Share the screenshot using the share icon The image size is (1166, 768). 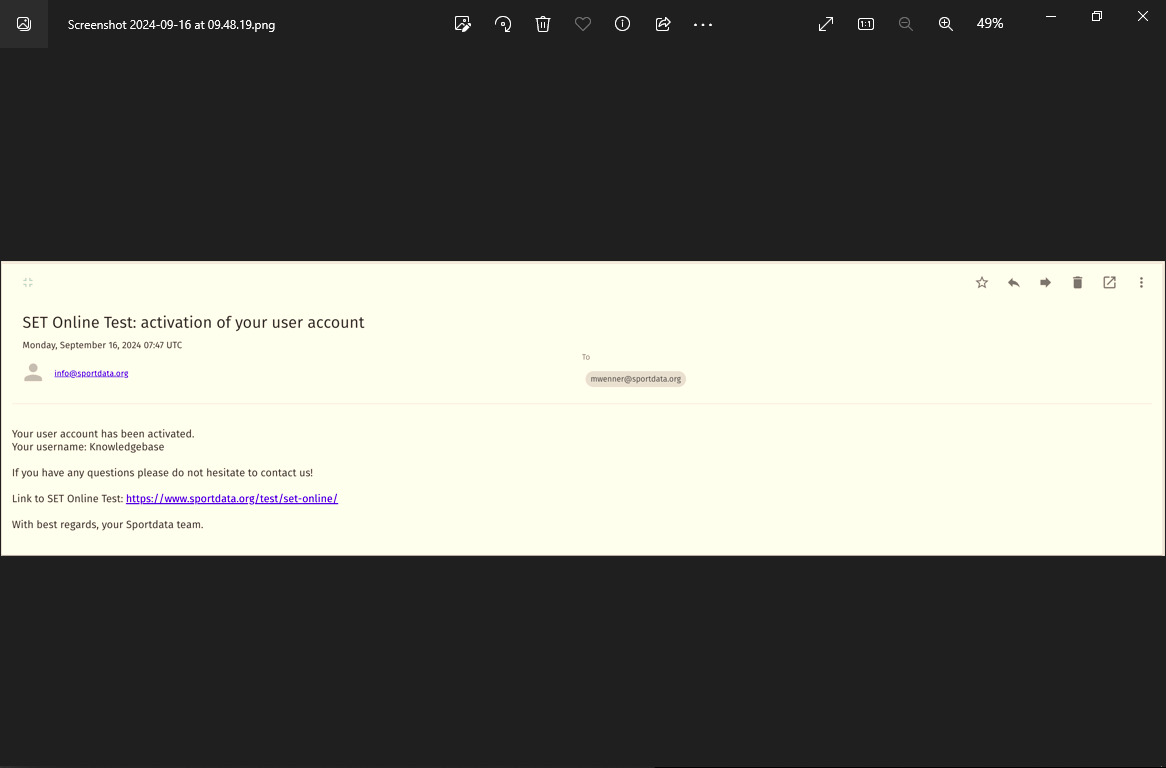663,24
